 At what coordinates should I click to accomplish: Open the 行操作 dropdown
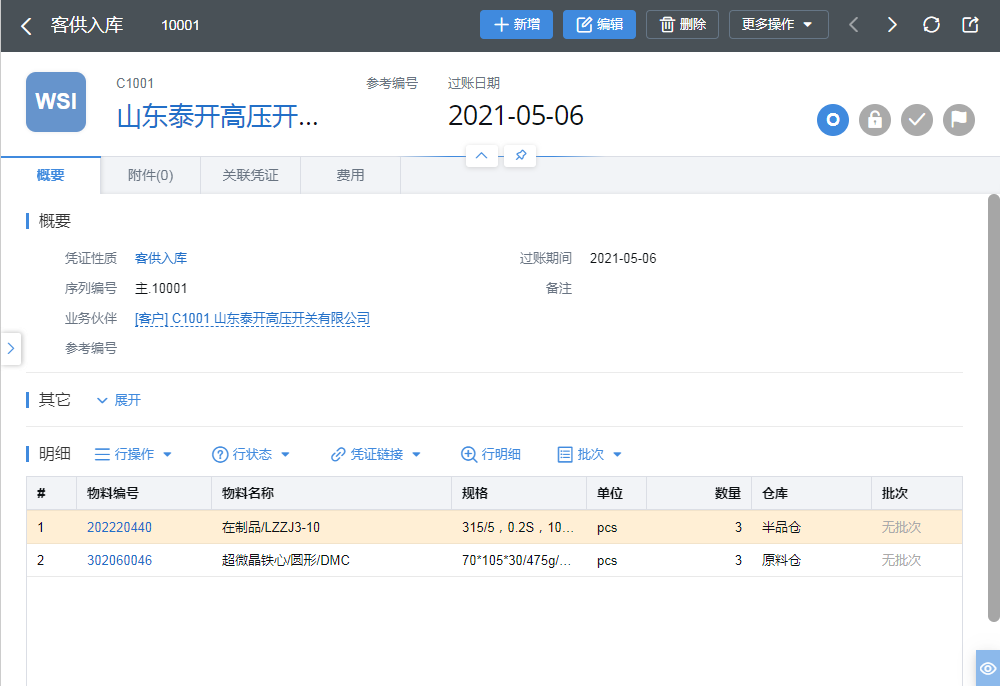(133, 454)
